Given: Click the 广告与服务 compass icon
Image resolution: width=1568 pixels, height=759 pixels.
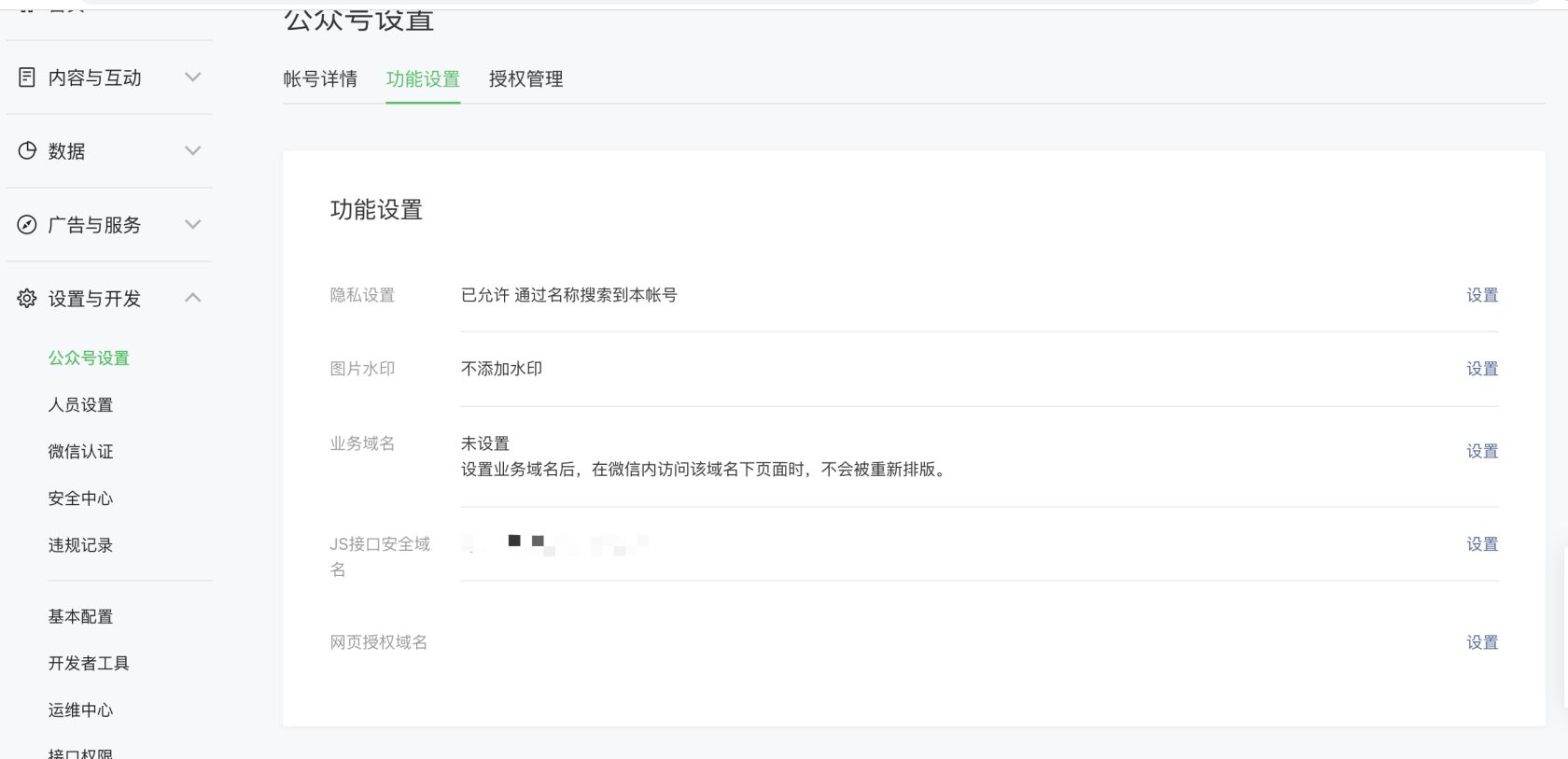Looking at the screenshot, I should point(27,224).
